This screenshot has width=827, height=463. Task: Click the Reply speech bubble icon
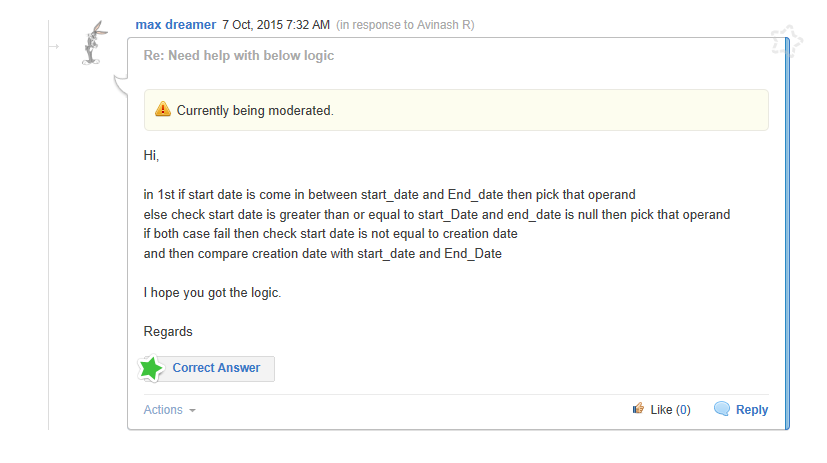pyautogui.click(x=721, y=408)
